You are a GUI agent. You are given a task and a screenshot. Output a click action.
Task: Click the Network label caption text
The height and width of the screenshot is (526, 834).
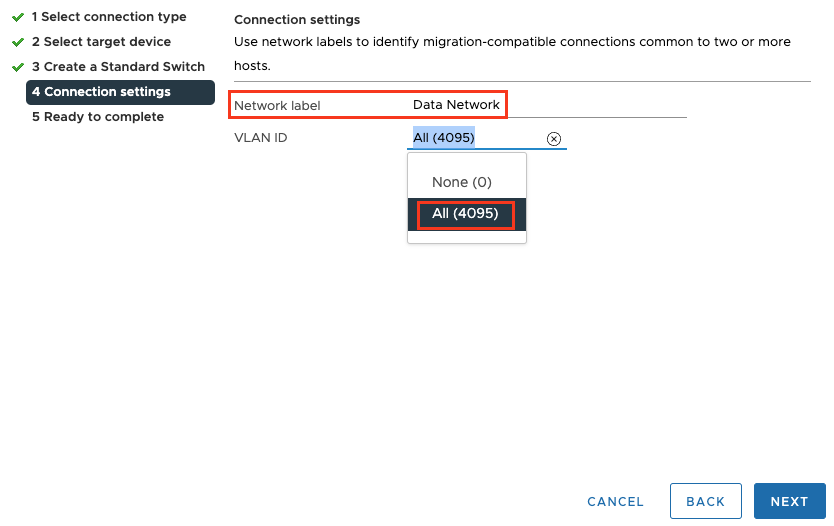(x=277, y=105)
